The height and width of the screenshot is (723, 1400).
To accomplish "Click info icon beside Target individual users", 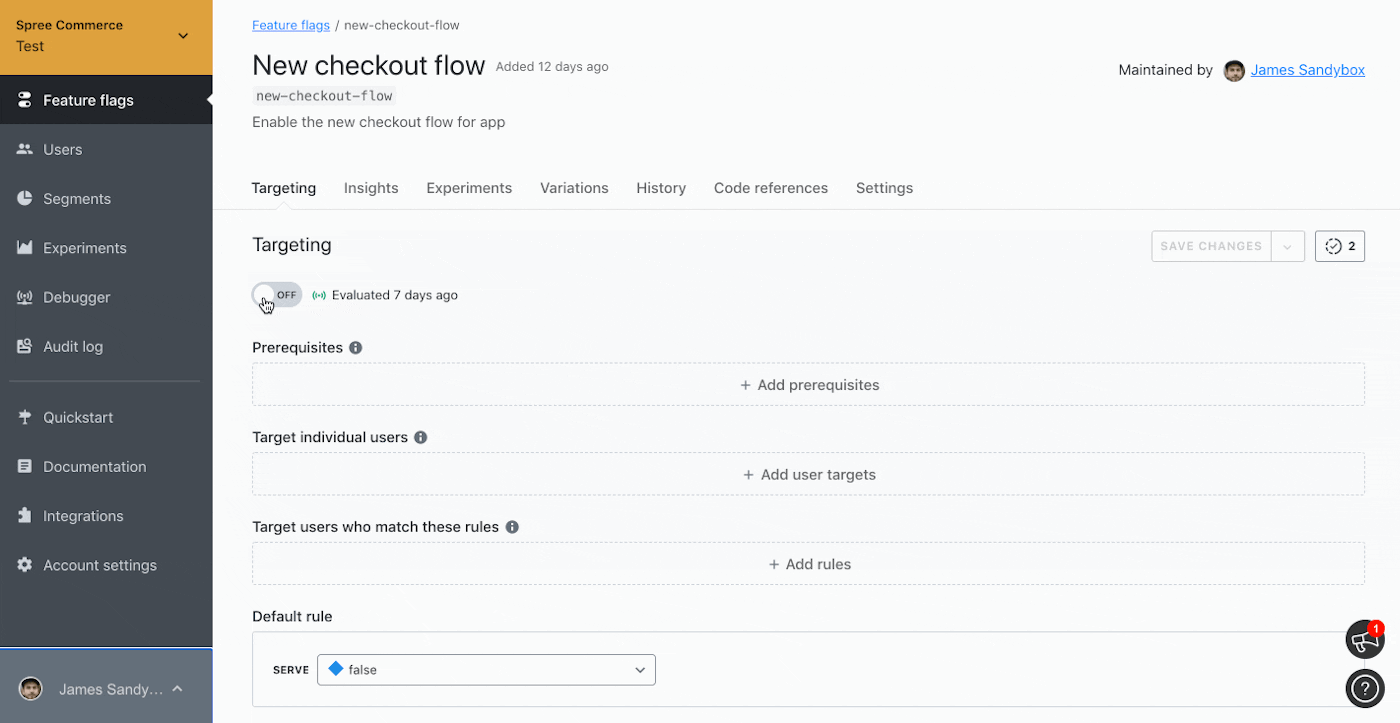I will coord(421,437).
